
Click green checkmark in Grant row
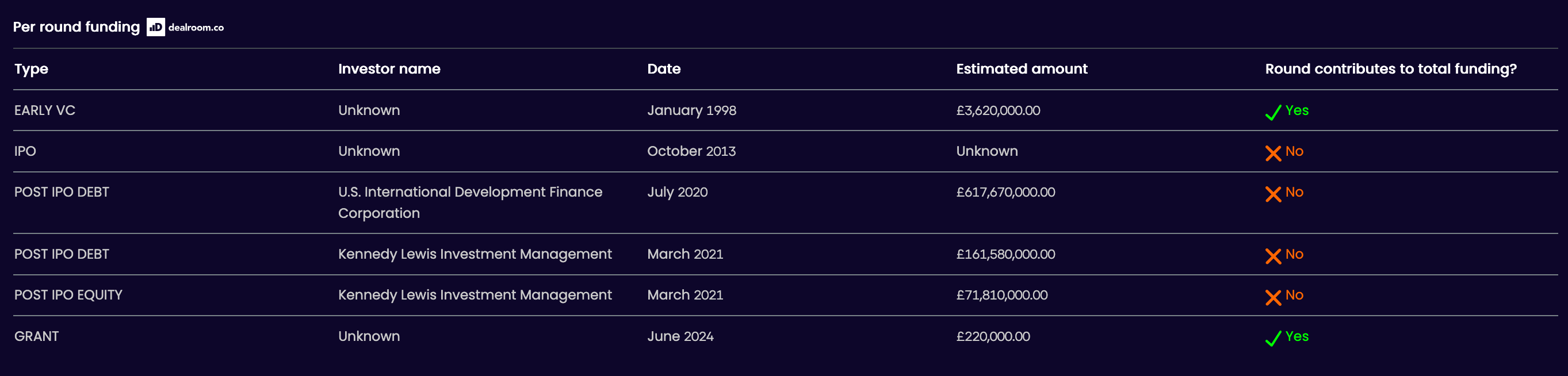[1273, 338]
